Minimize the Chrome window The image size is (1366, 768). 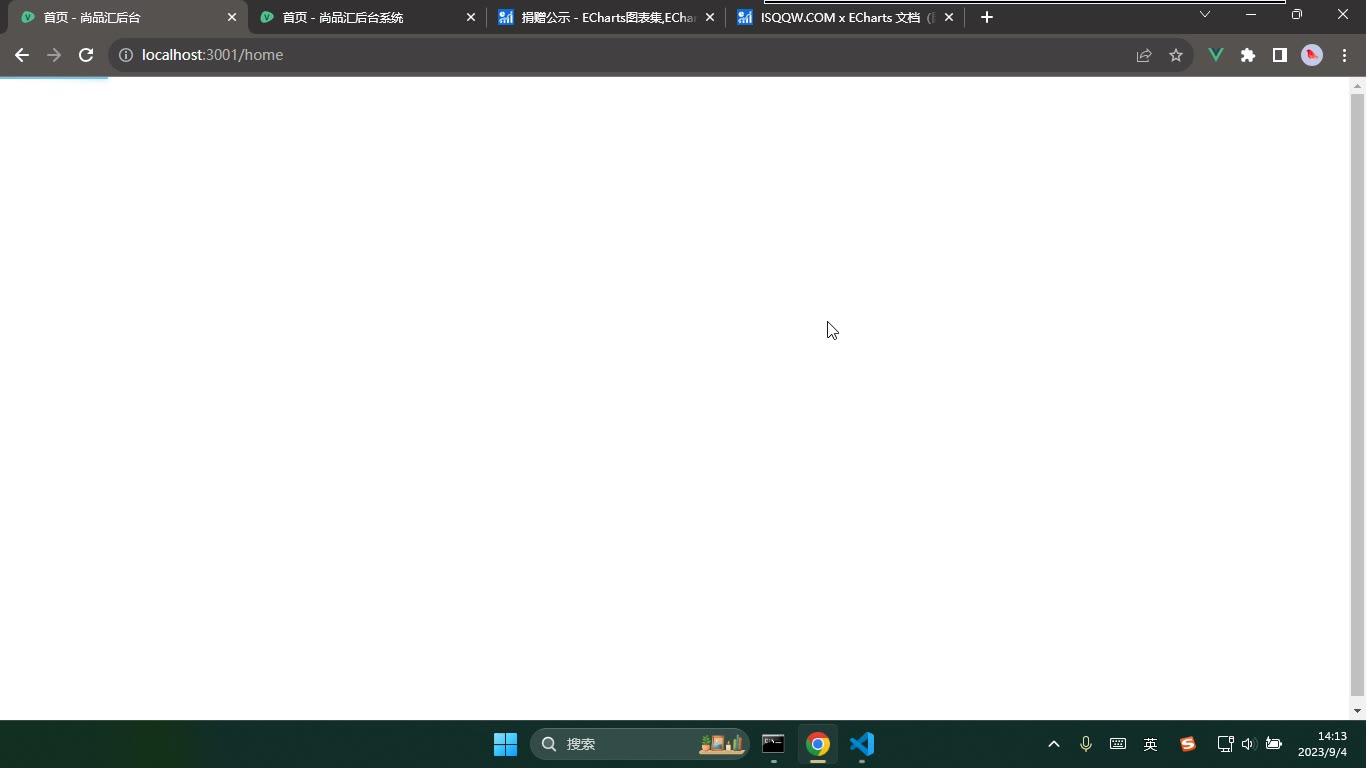[1251, 15]
